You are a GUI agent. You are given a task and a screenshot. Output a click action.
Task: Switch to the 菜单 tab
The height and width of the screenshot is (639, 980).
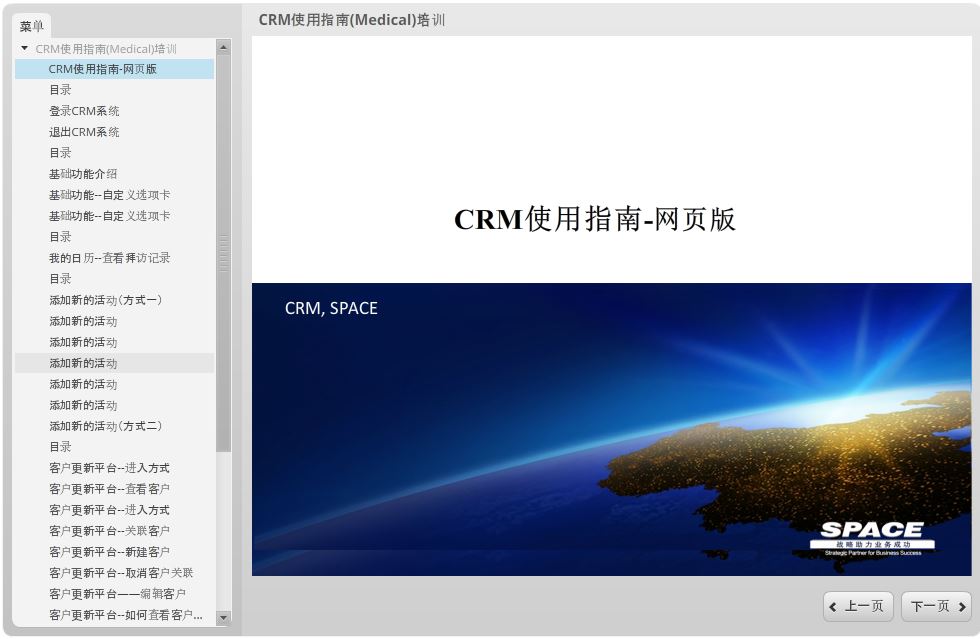[31, 26]
